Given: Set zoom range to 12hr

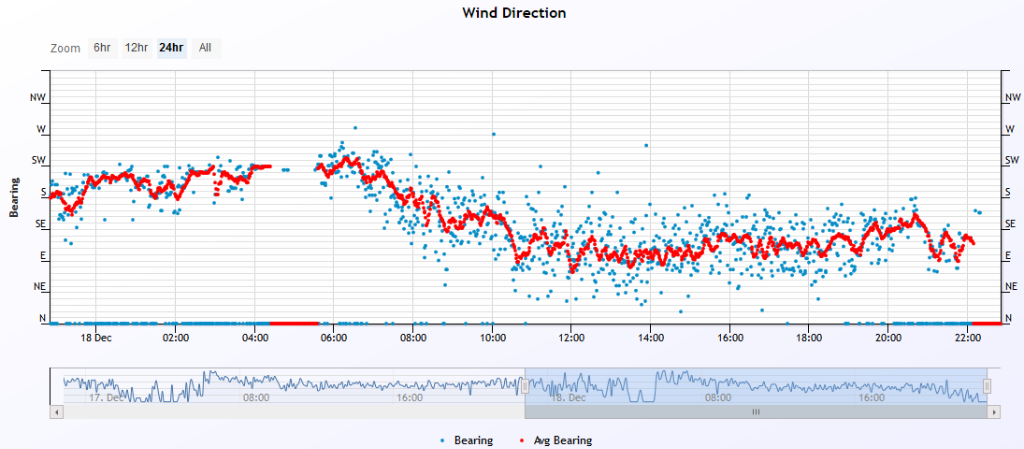Looking at the screenshot, I should point(136,48).
